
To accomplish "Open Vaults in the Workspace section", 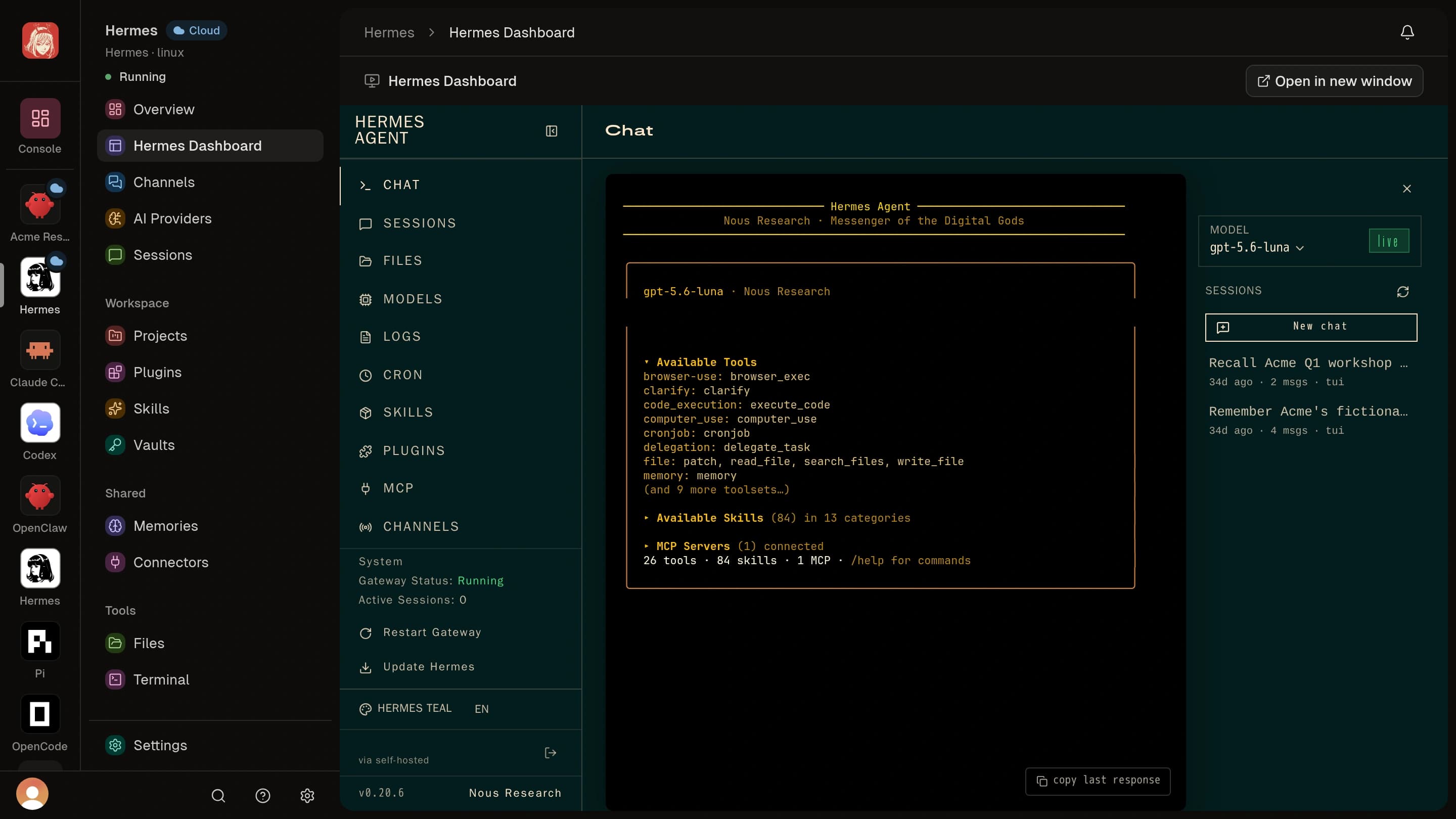I will pyautogui.click(x=210, y=445).
